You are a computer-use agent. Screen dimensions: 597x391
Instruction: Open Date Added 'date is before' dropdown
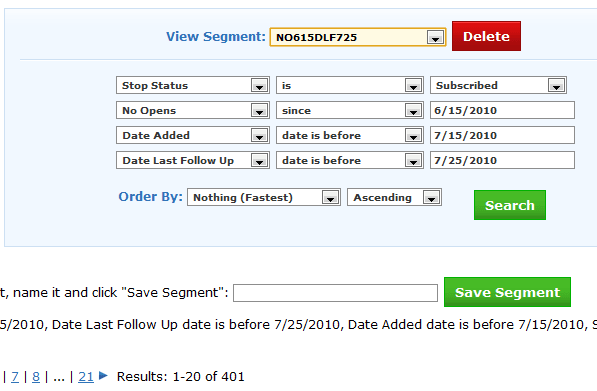pos(350,135)
